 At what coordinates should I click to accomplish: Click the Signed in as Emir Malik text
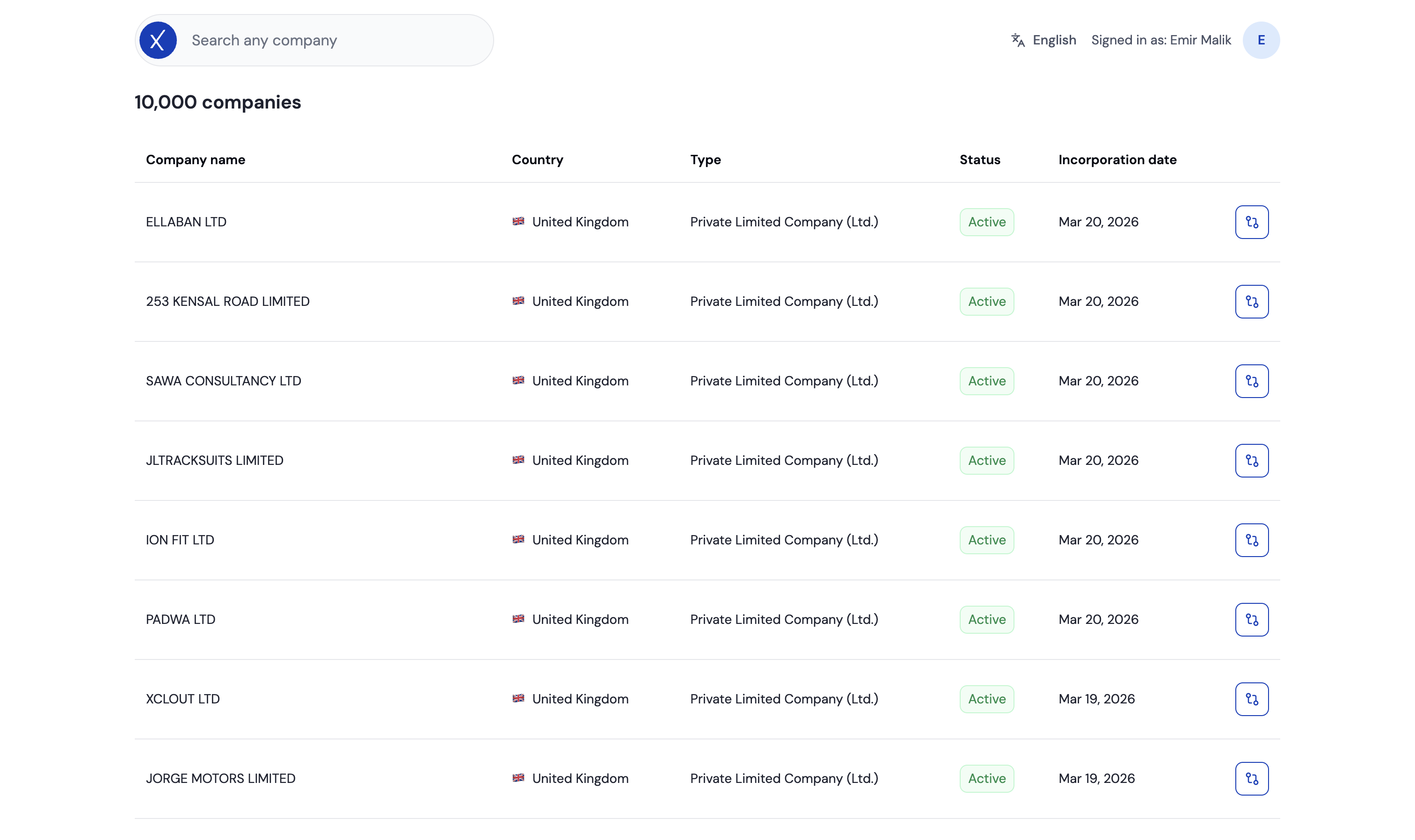click(x=1161, y=40)
